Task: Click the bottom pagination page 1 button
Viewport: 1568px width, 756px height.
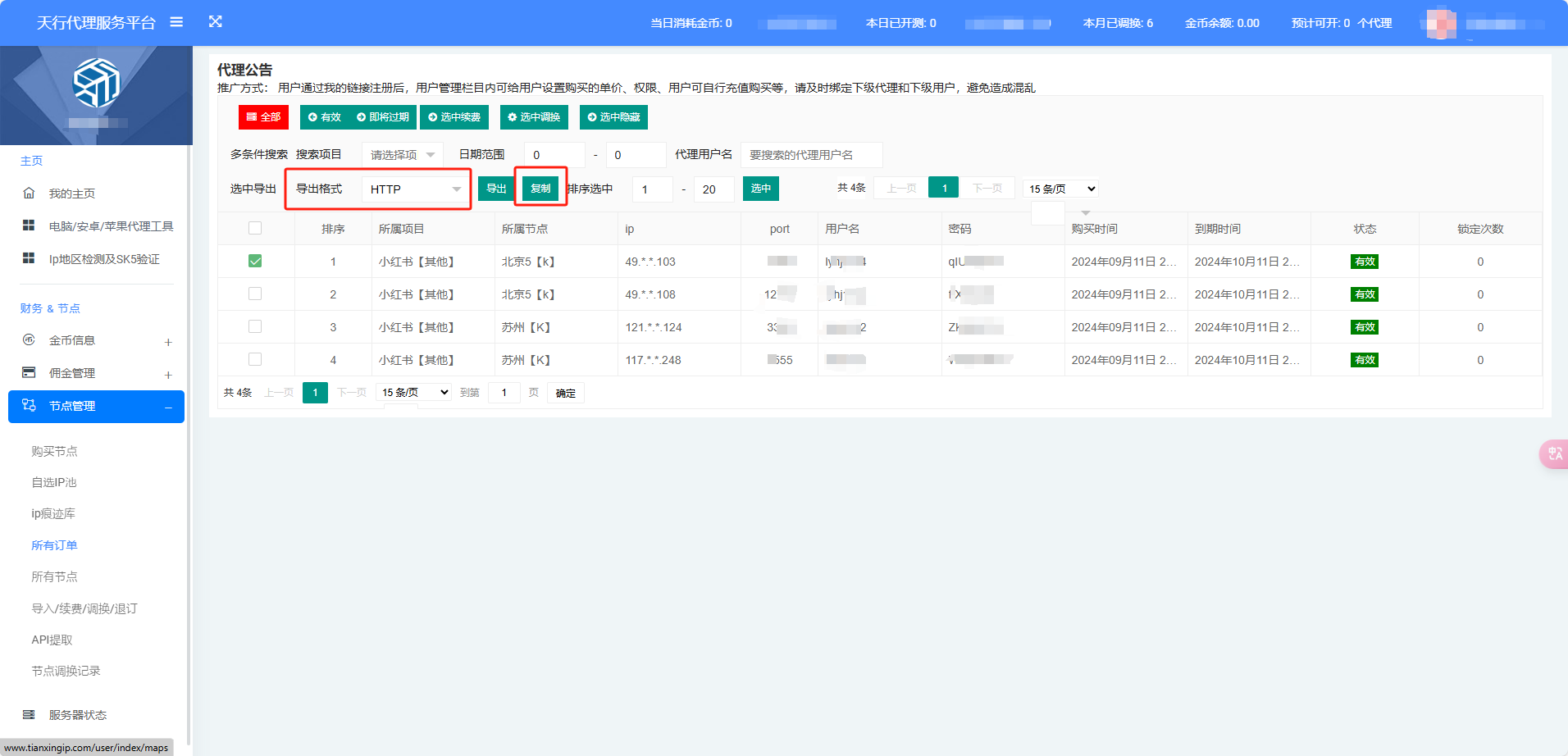Action: pos(315,393)
